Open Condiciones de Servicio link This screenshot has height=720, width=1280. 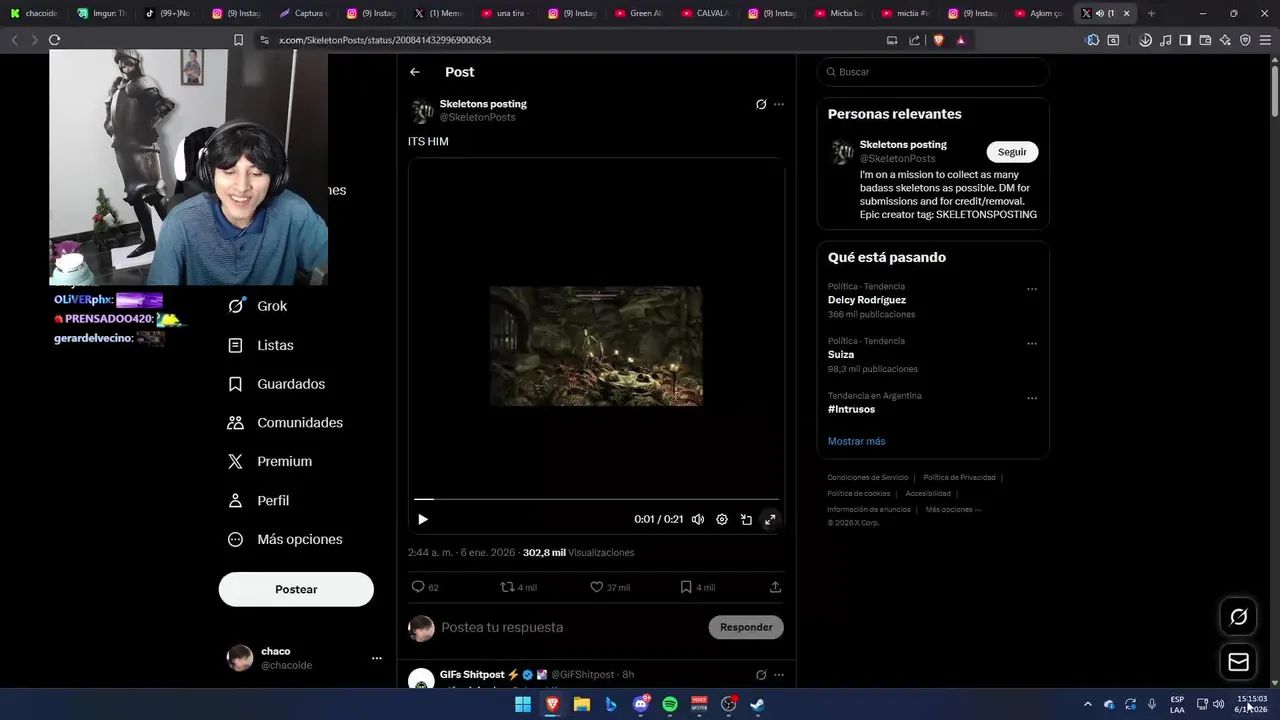(x=868, y=478)
